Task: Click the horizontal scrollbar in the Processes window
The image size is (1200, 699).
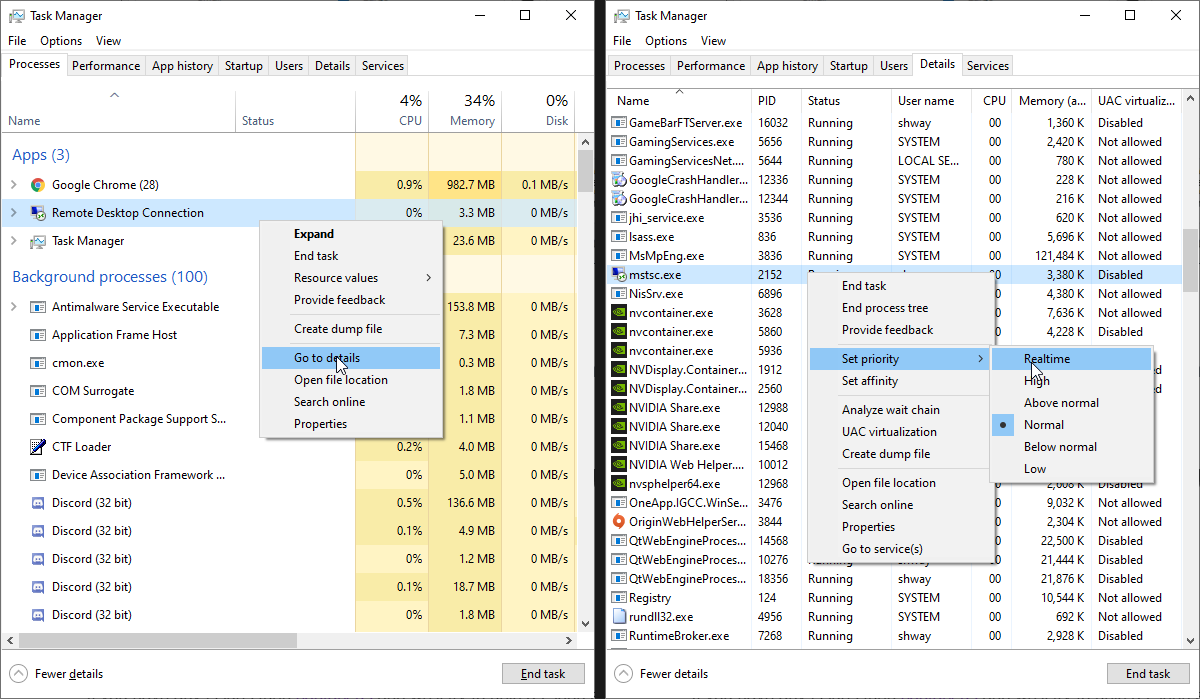Action: (x=288, y=640)
